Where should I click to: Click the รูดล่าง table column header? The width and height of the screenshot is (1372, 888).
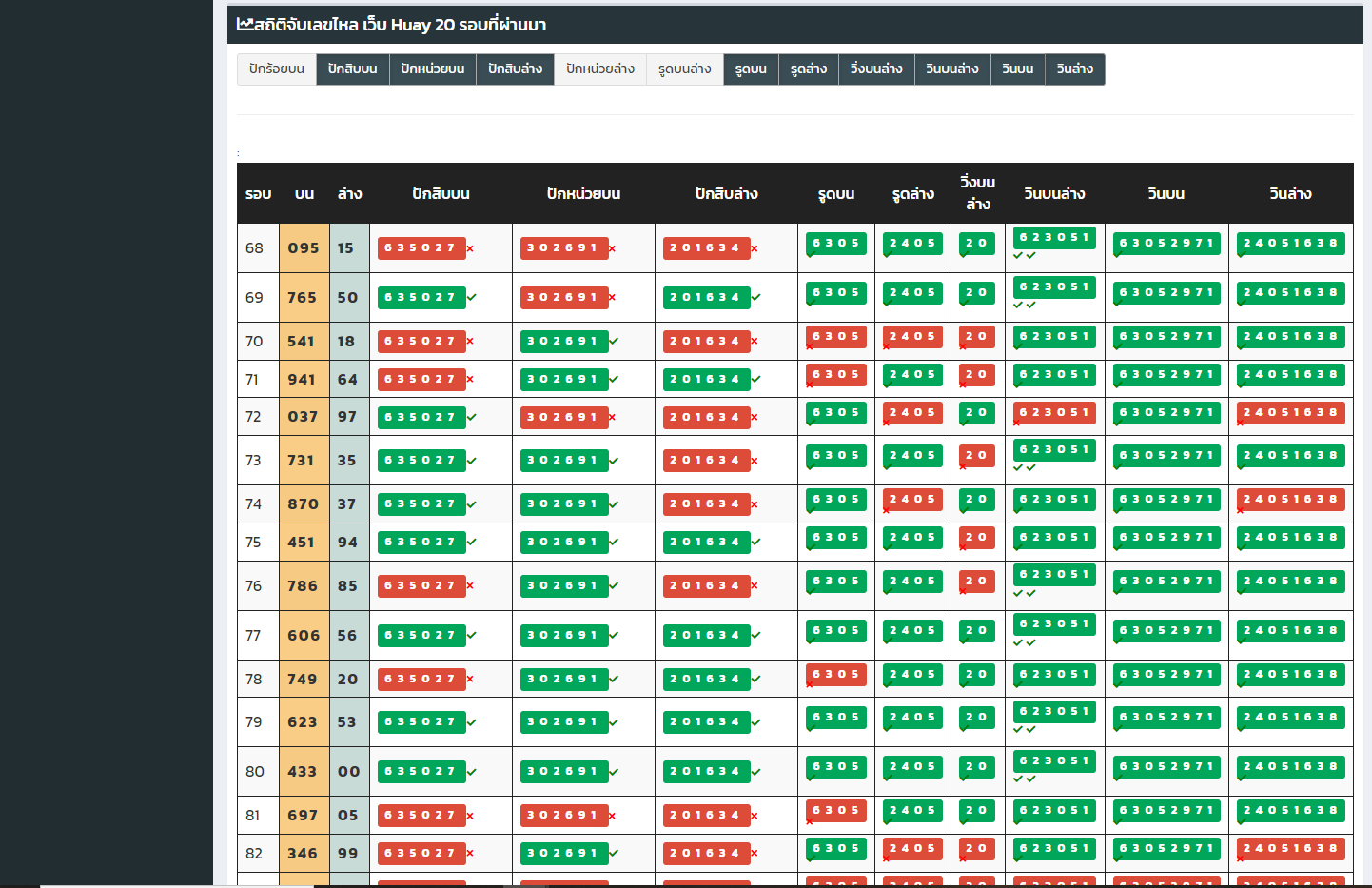[913, 193]
